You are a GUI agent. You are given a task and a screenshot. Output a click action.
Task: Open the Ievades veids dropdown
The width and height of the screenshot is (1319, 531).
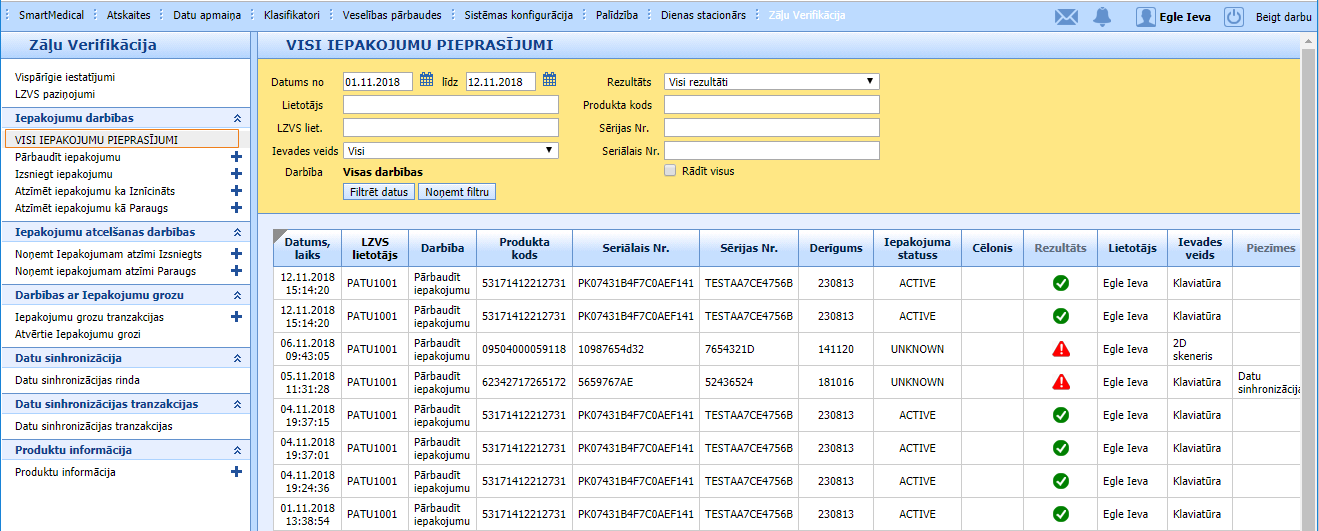pos(450,151)
